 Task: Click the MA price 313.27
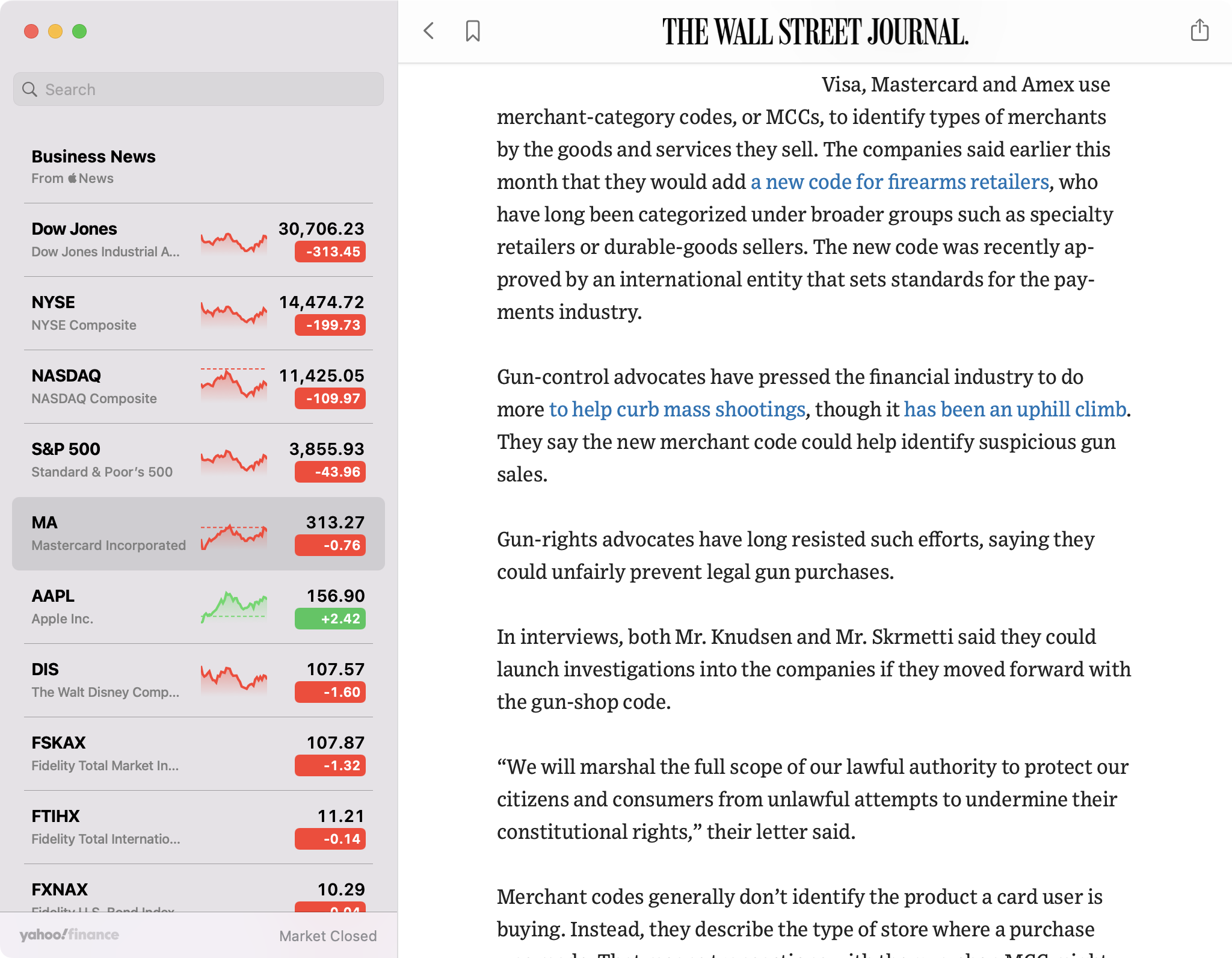pos(336,522)
